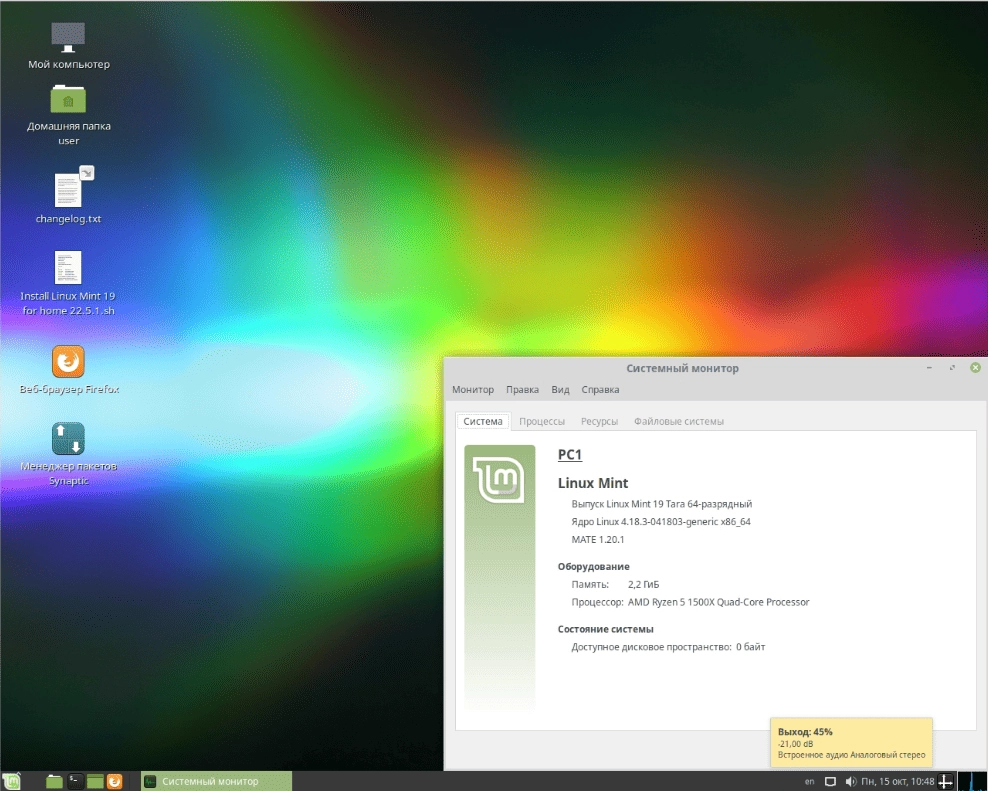Switch to the Система tab

click(x=483, y=421)
